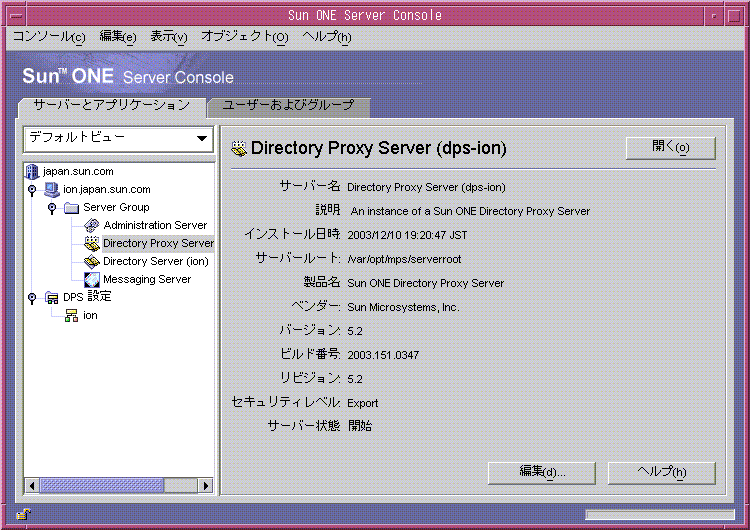Viewport: 750px width, 530px height.
Task: Click the 編集(d)... button
Action: (x=542, y=473)
